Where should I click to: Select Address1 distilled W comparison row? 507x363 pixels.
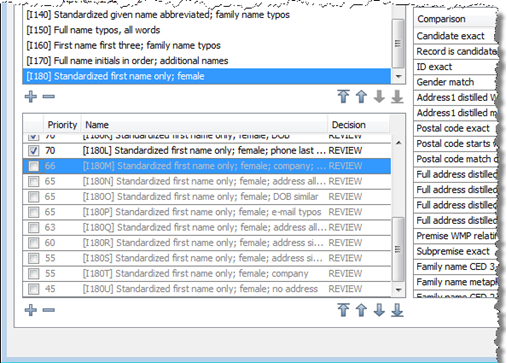456,97
